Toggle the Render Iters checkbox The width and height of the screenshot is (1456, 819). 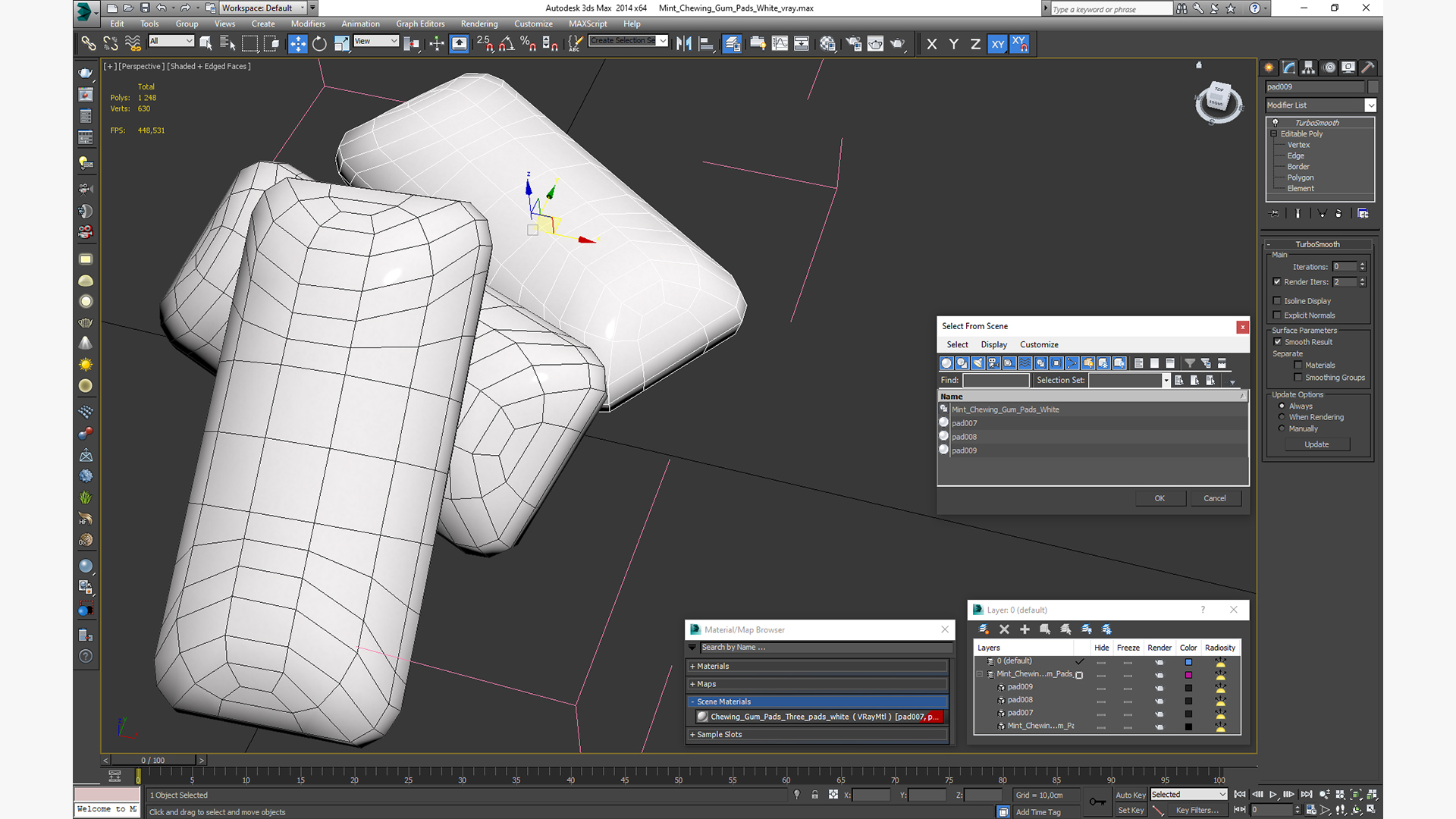(x=1277, y=281)
